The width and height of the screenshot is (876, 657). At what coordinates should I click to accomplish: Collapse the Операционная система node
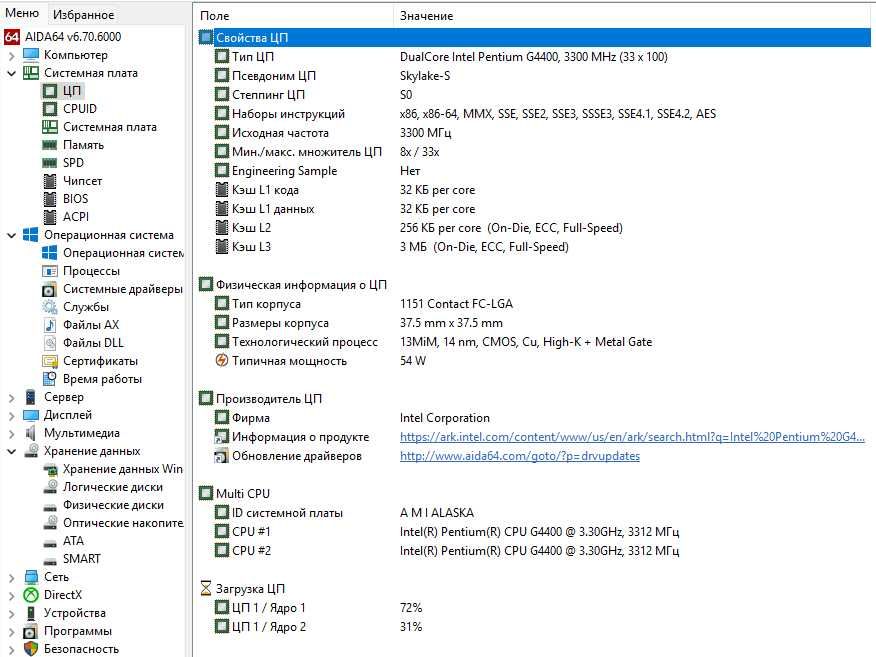11,235
